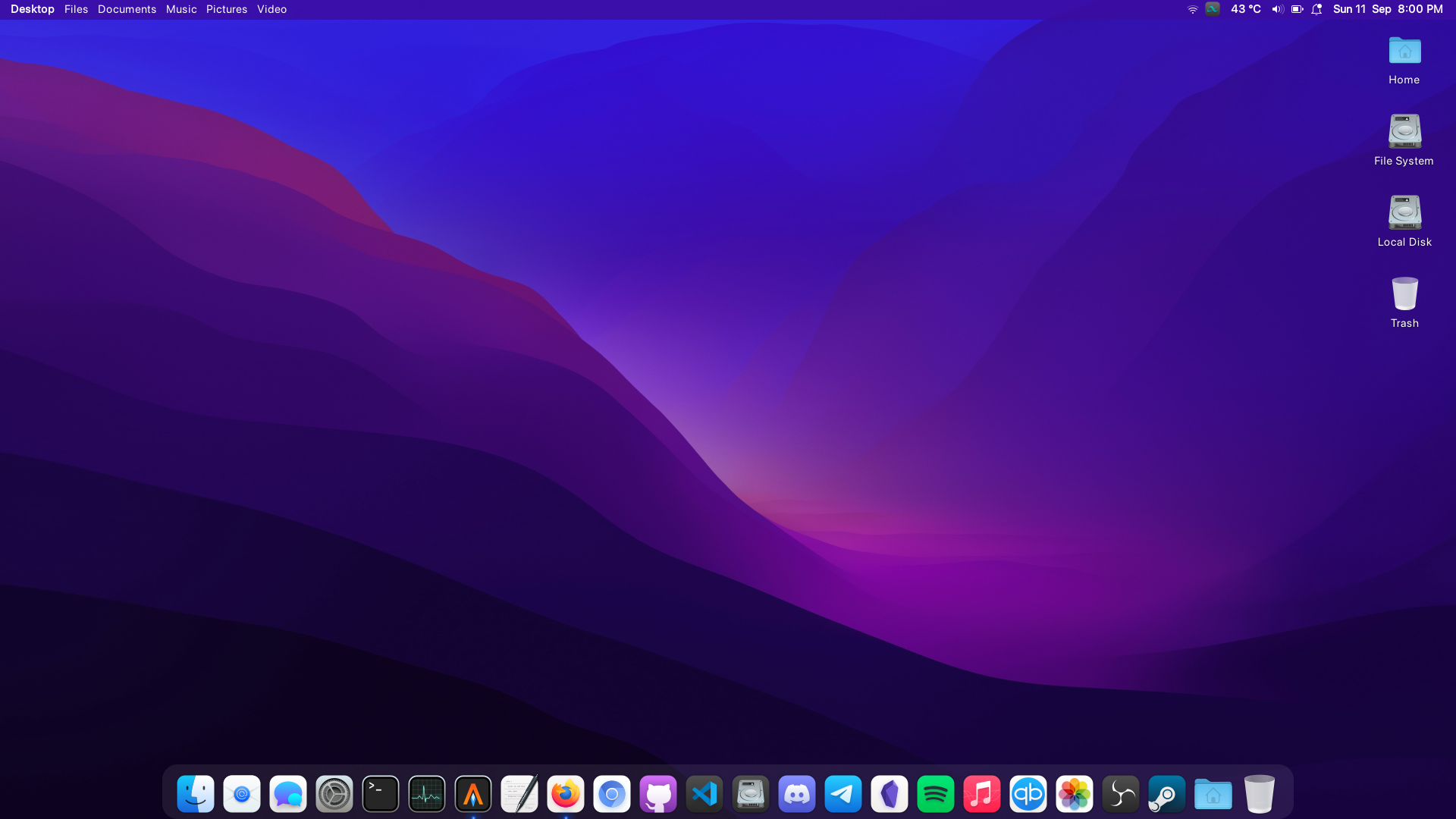Click the 43 °C temperature indicator
The width and height of the screenshot is (1456, 819).
[x=1246, y=9]
